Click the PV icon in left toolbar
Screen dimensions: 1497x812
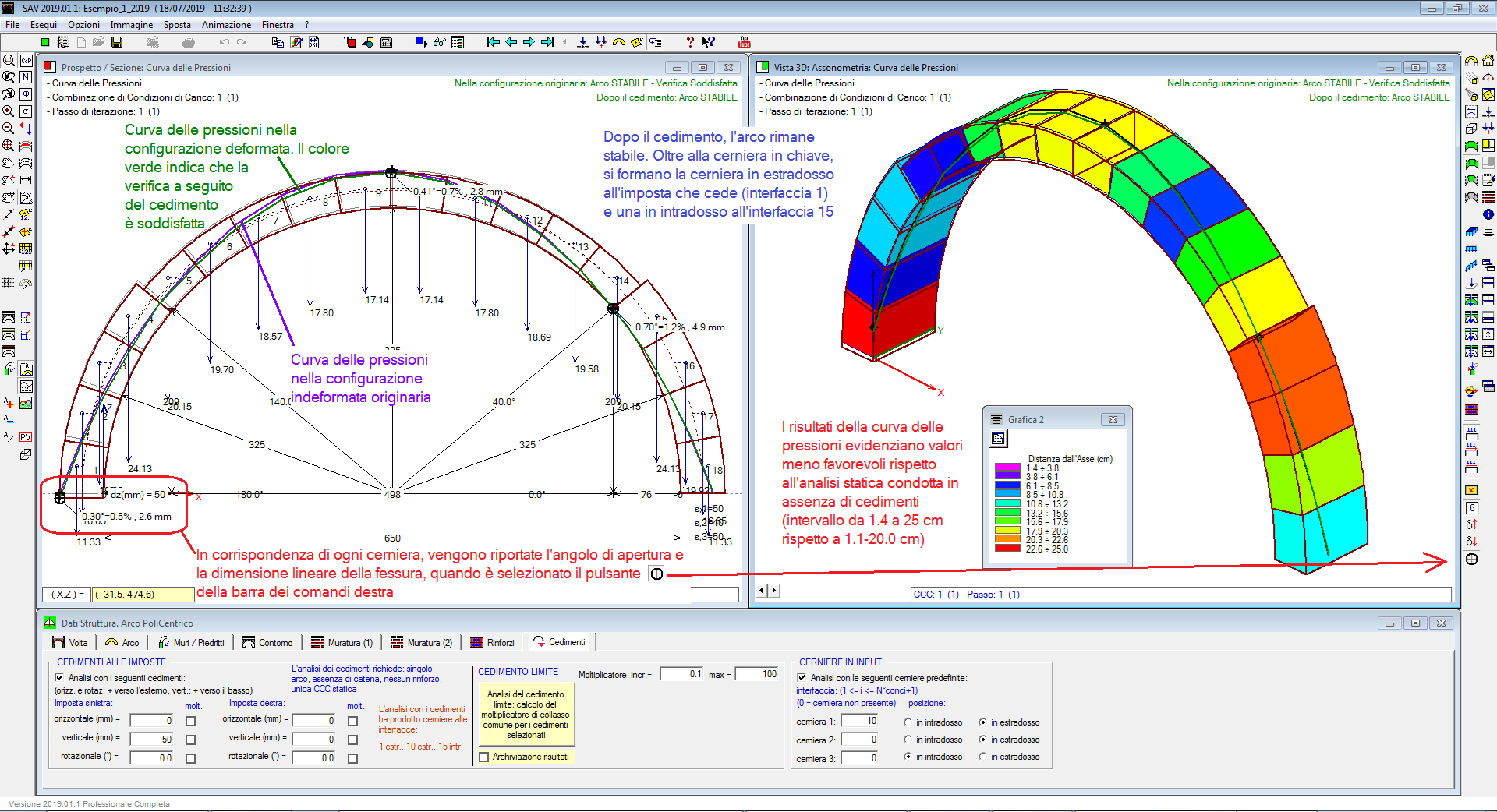[26, 437]
